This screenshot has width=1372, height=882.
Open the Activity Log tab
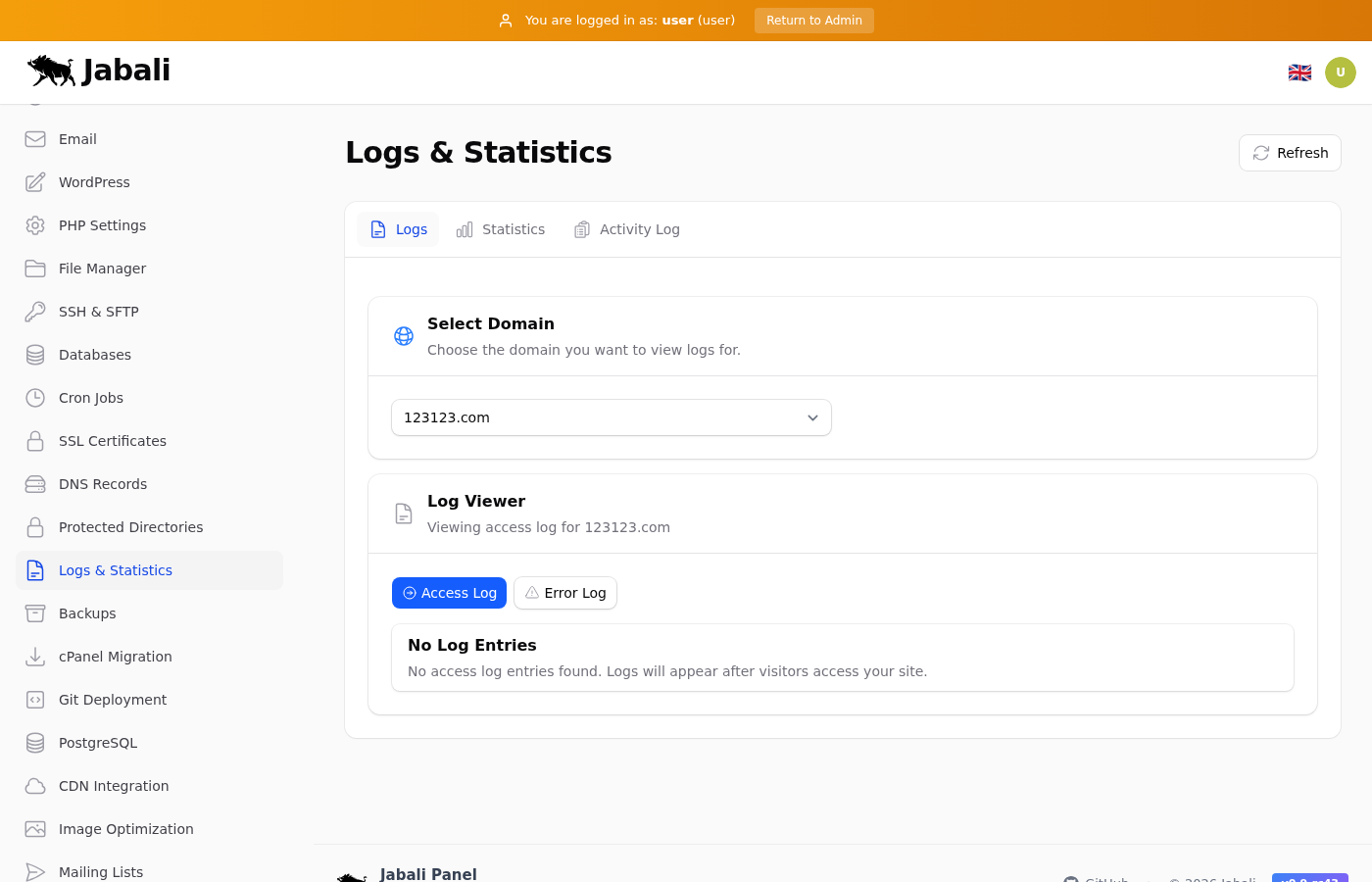(627, 229)
